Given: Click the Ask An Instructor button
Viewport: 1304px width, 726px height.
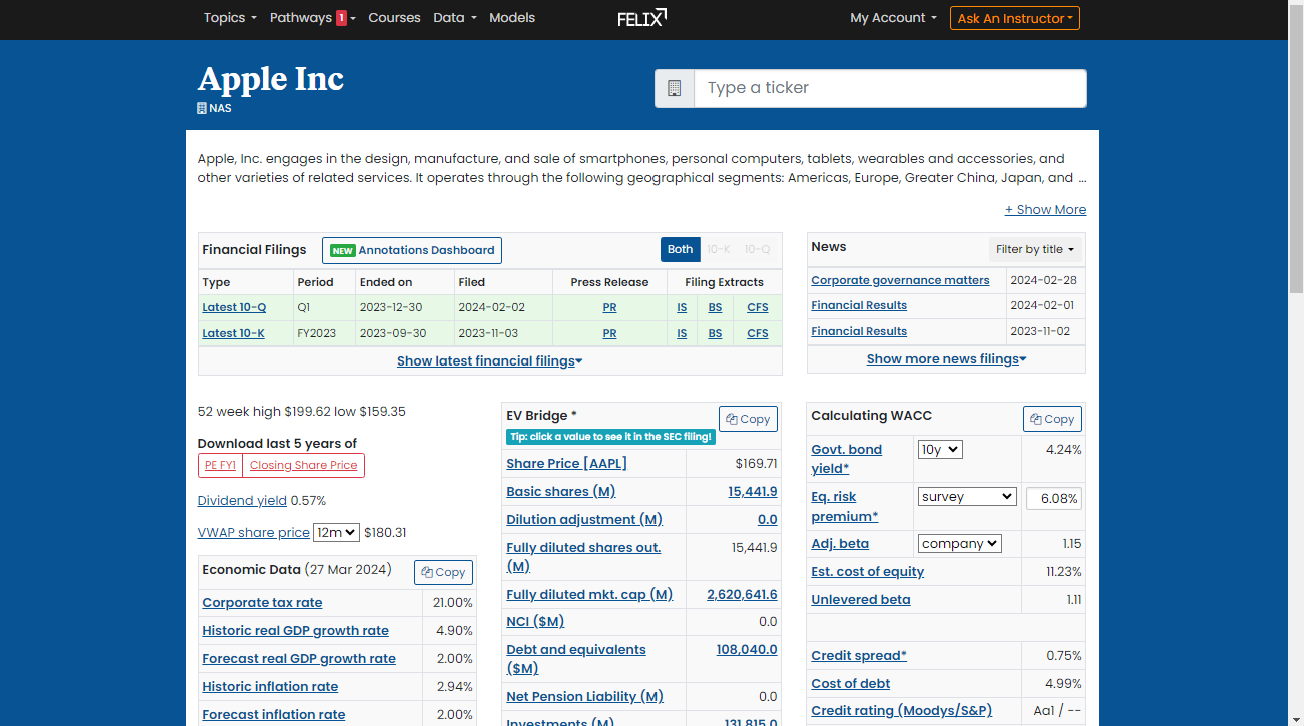Looking at the screenshot, I should click(x=1014, y=18).
